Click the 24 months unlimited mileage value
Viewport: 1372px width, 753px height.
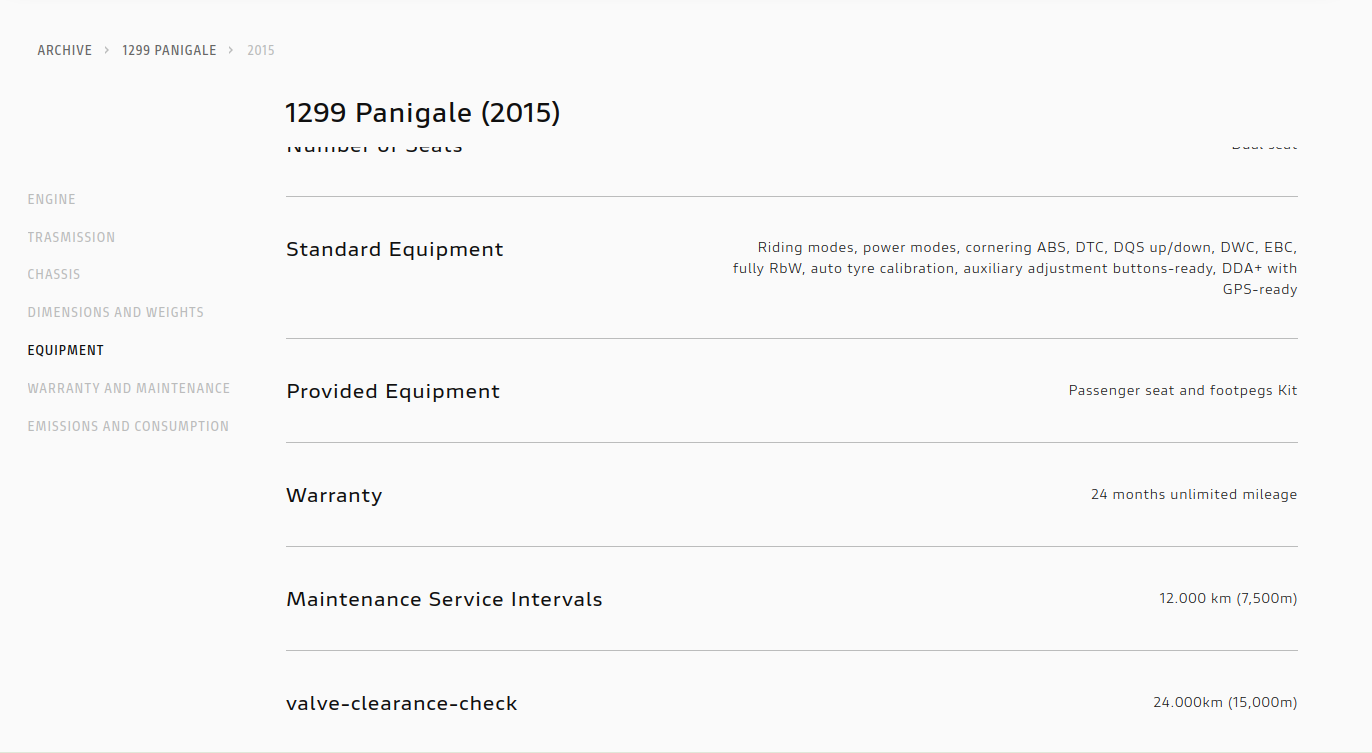click(x=1193, y=494)
